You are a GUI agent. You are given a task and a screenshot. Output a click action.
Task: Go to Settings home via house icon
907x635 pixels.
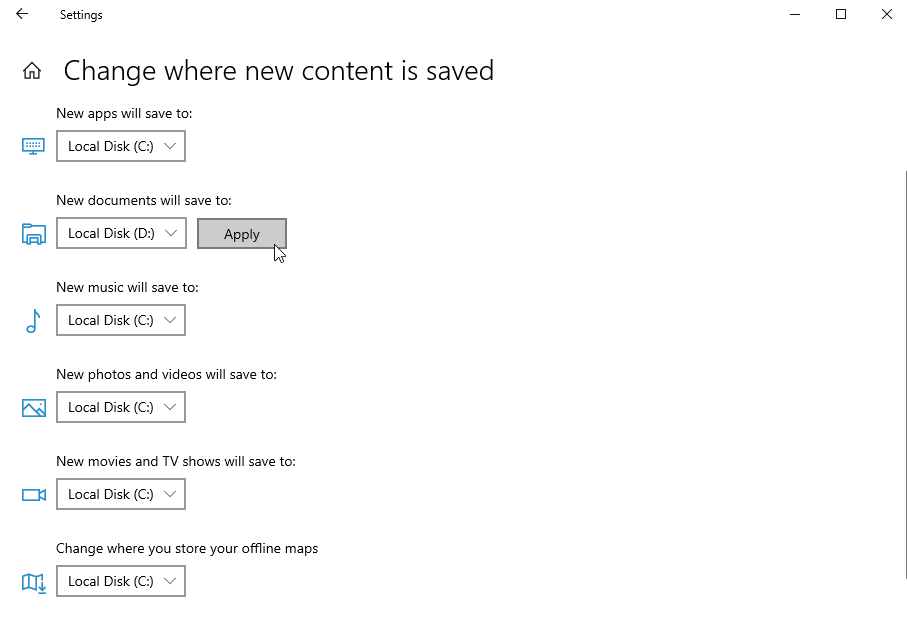tap(32, 71)
